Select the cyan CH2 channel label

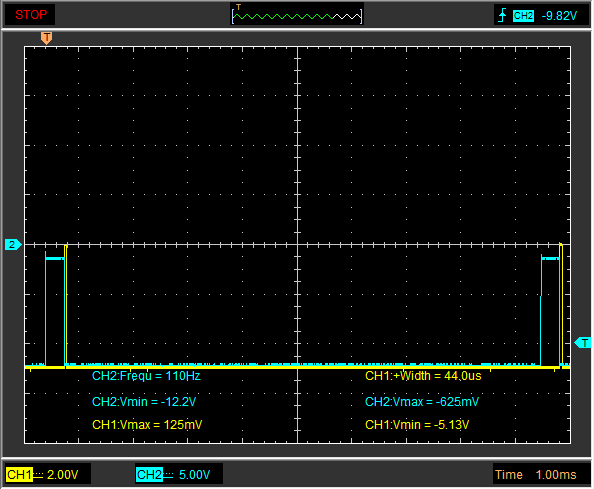(149, 474)
